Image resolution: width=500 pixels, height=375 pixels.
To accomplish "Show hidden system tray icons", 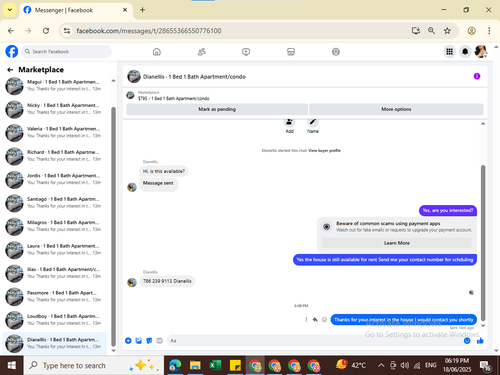I will 381,366.
